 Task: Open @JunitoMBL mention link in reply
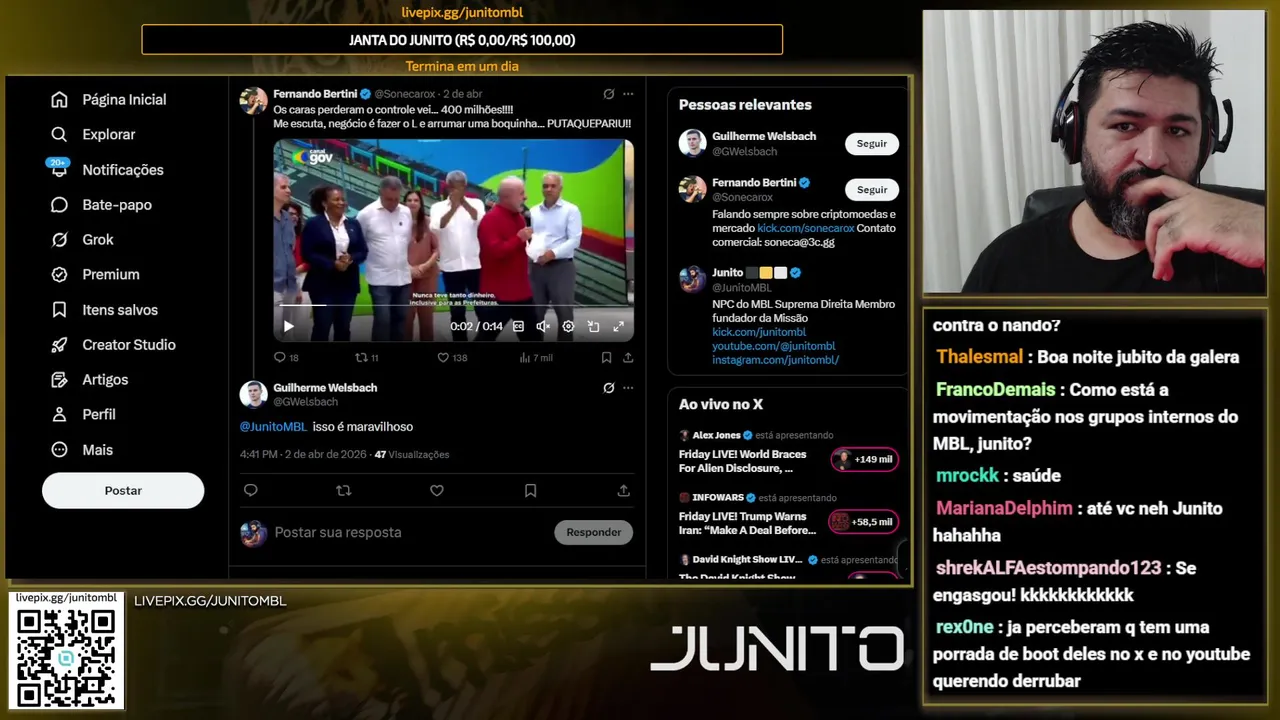click(x=273, y=427)
